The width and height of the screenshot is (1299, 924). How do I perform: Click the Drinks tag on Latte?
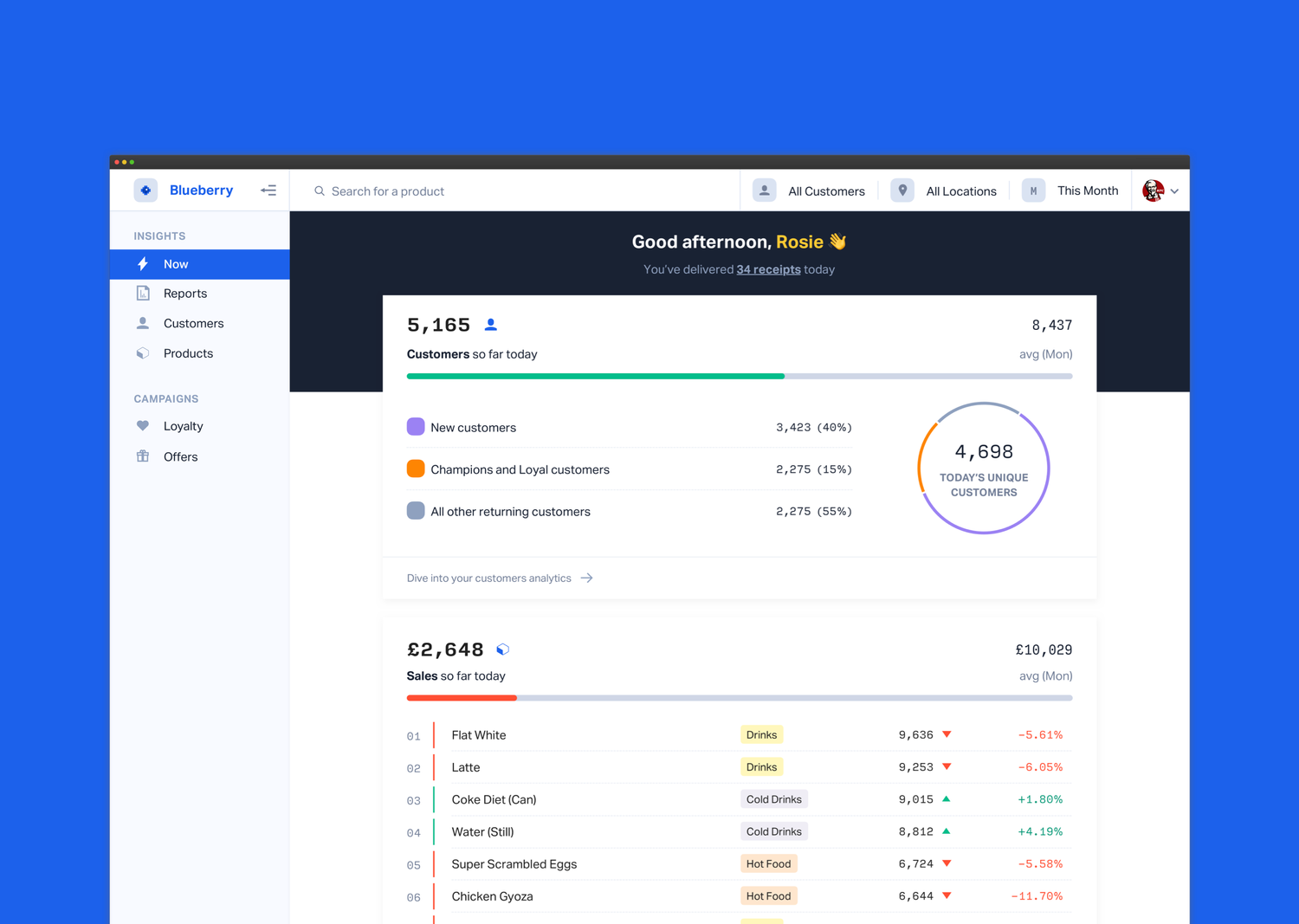coord(762,767)
